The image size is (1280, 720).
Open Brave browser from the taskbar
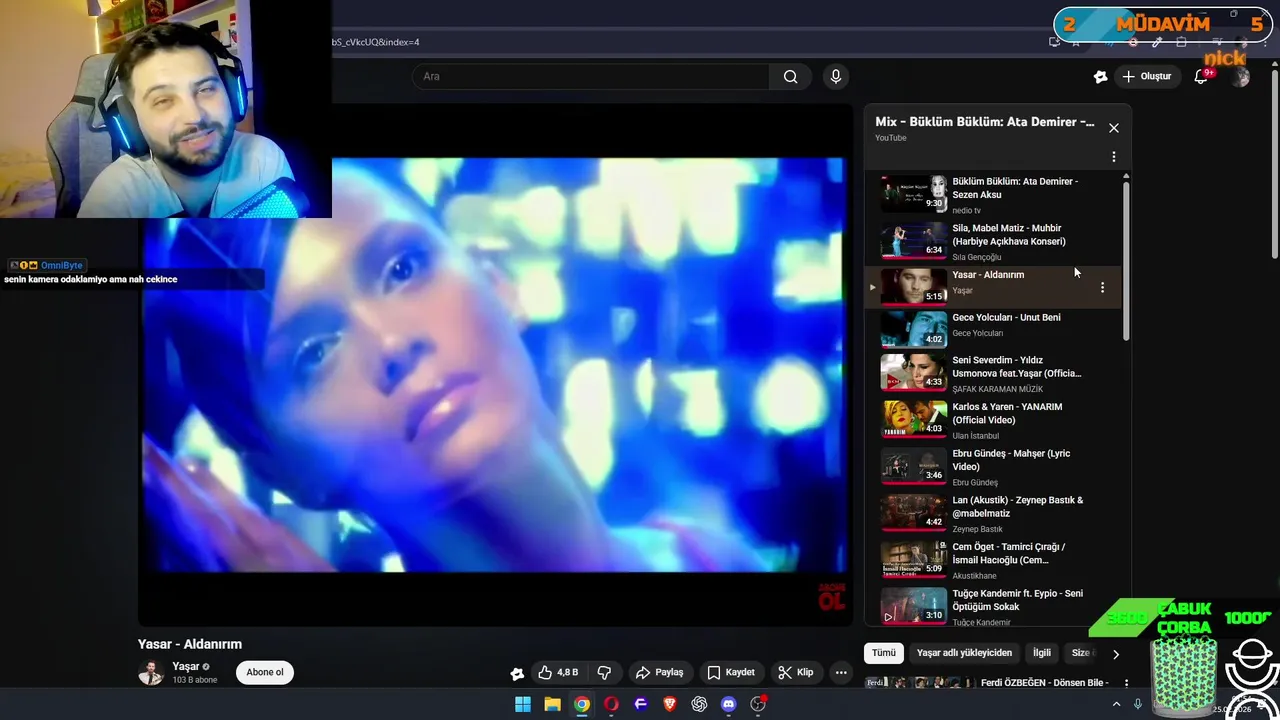tap(670, 704)
